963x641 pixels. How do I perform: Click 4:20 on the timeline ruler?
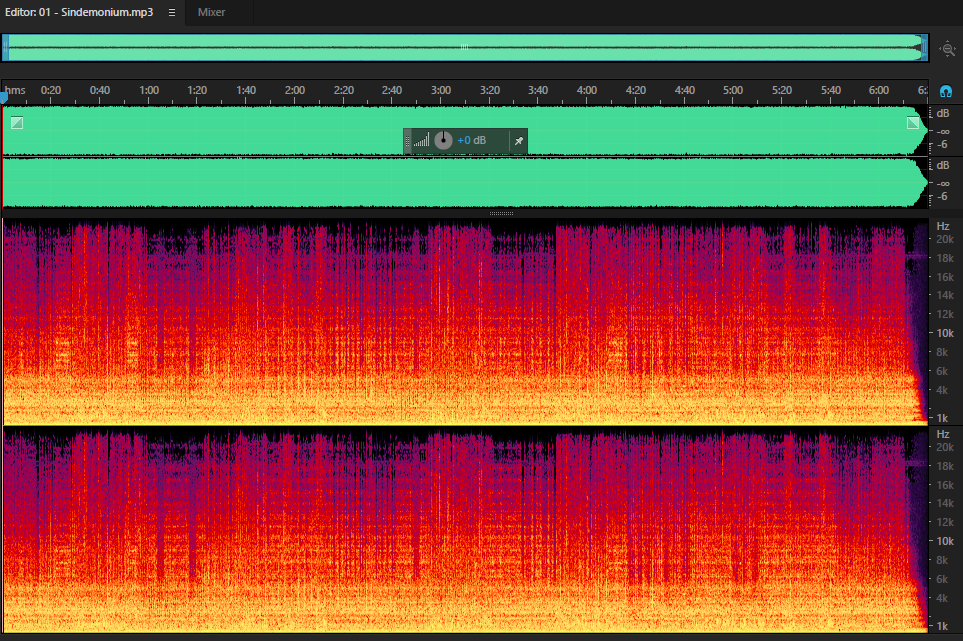[636, 90]
